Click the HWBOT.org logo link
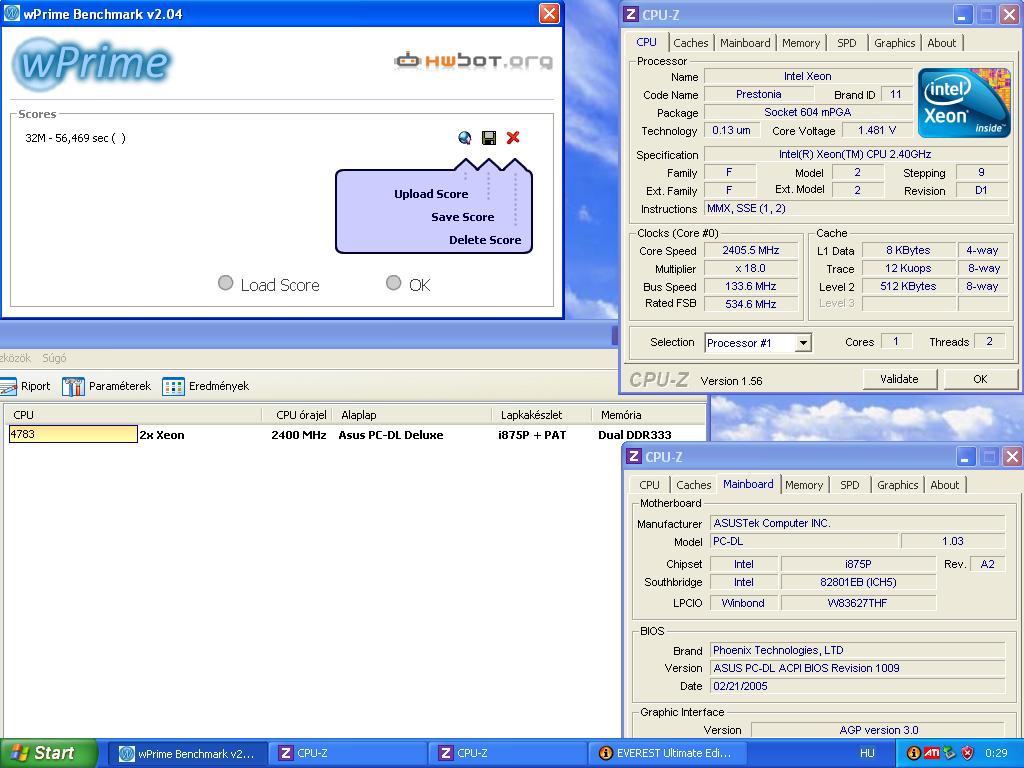The image size is (1024, 768). 473,61
